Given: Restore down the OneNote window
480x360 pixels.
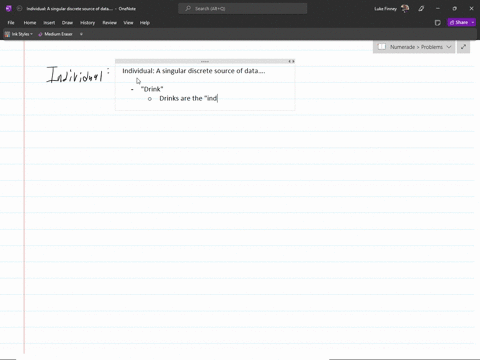Looking at the screenshot, I should [x=455, y=9].
